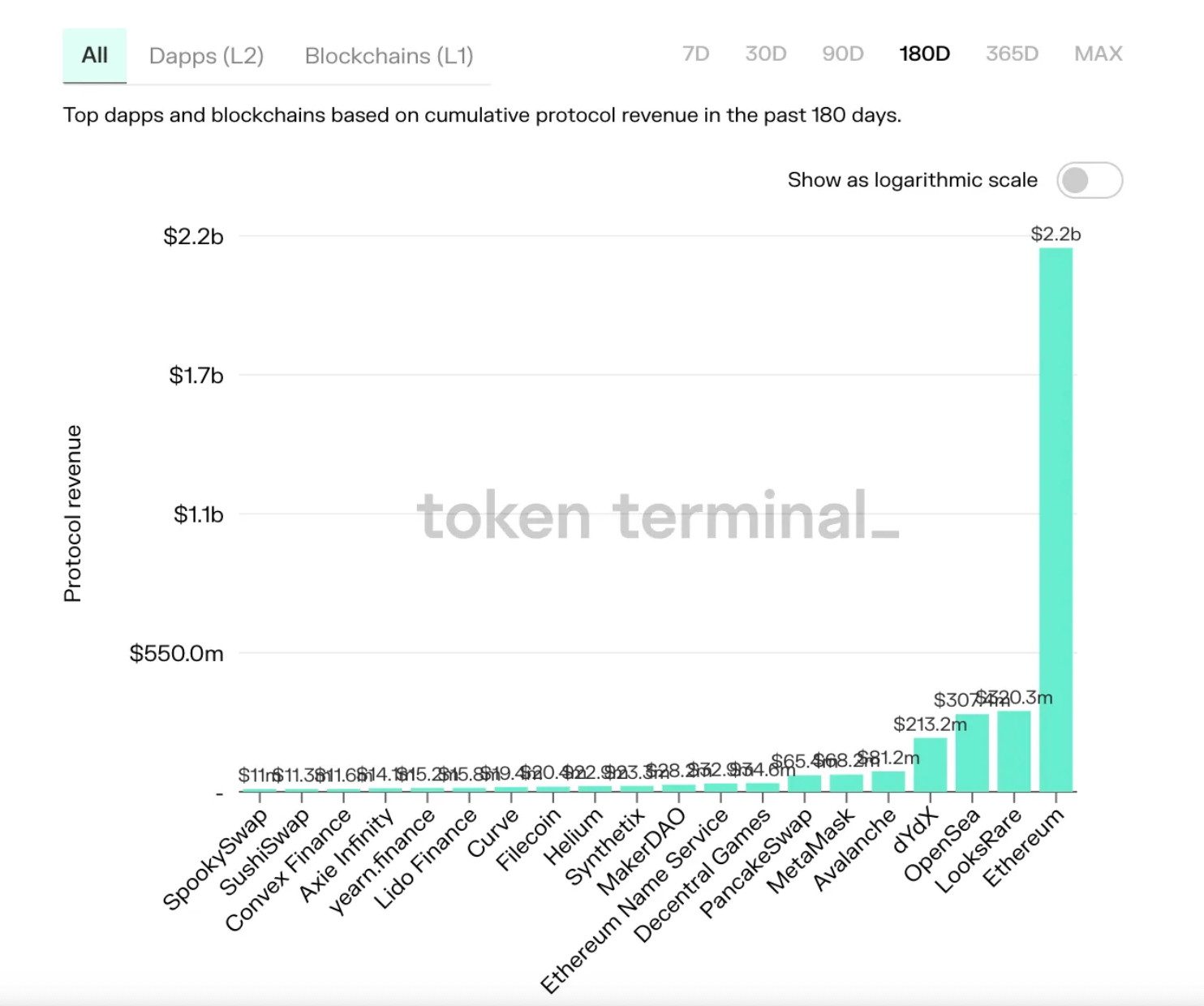Toggle the logarithmic scale switch
The height and width of the screenshot is (1006, 1204).
(1090, 180)
